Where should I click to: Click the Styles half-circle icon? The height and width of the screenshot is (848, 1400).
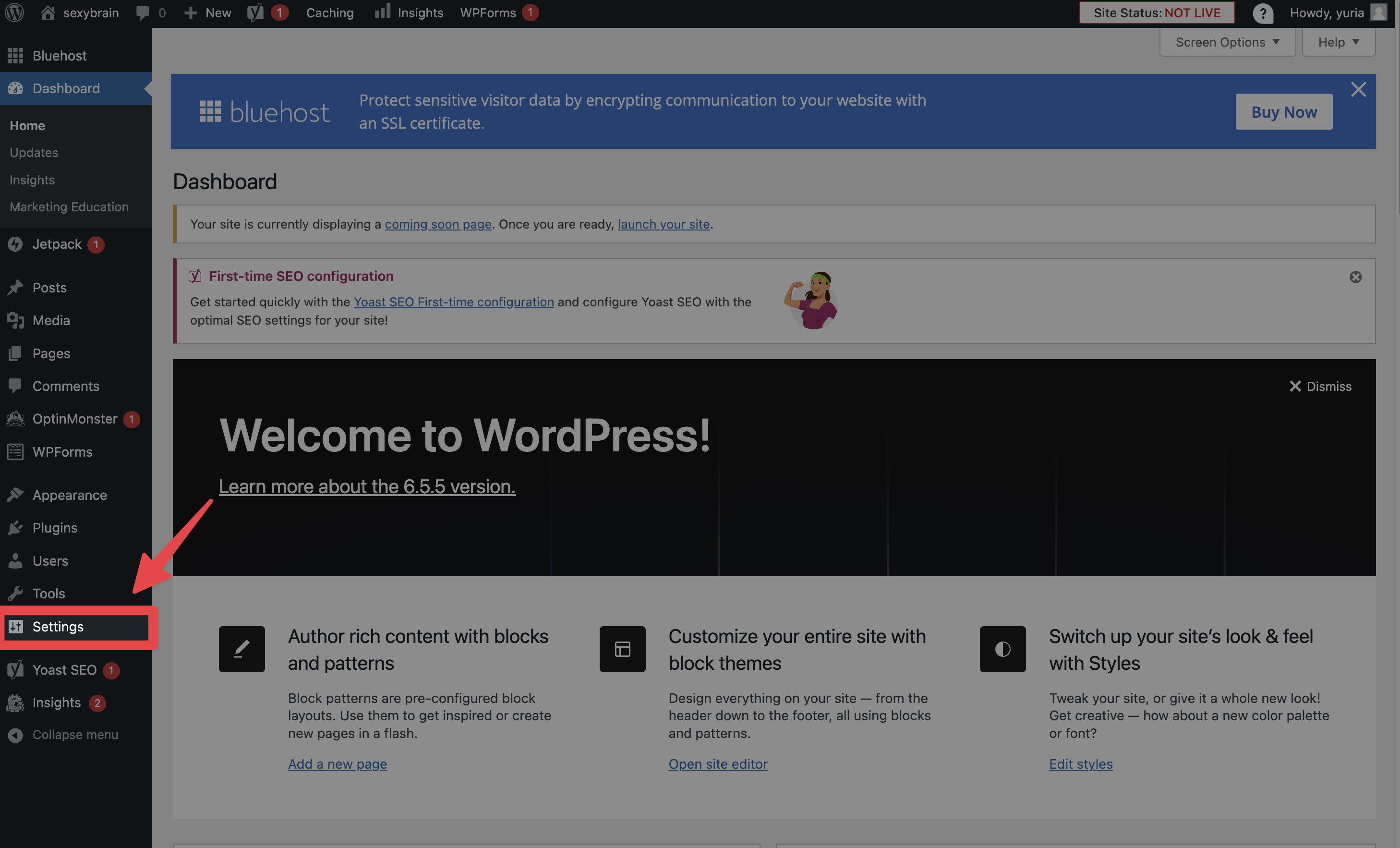[x=1002, y=649]
